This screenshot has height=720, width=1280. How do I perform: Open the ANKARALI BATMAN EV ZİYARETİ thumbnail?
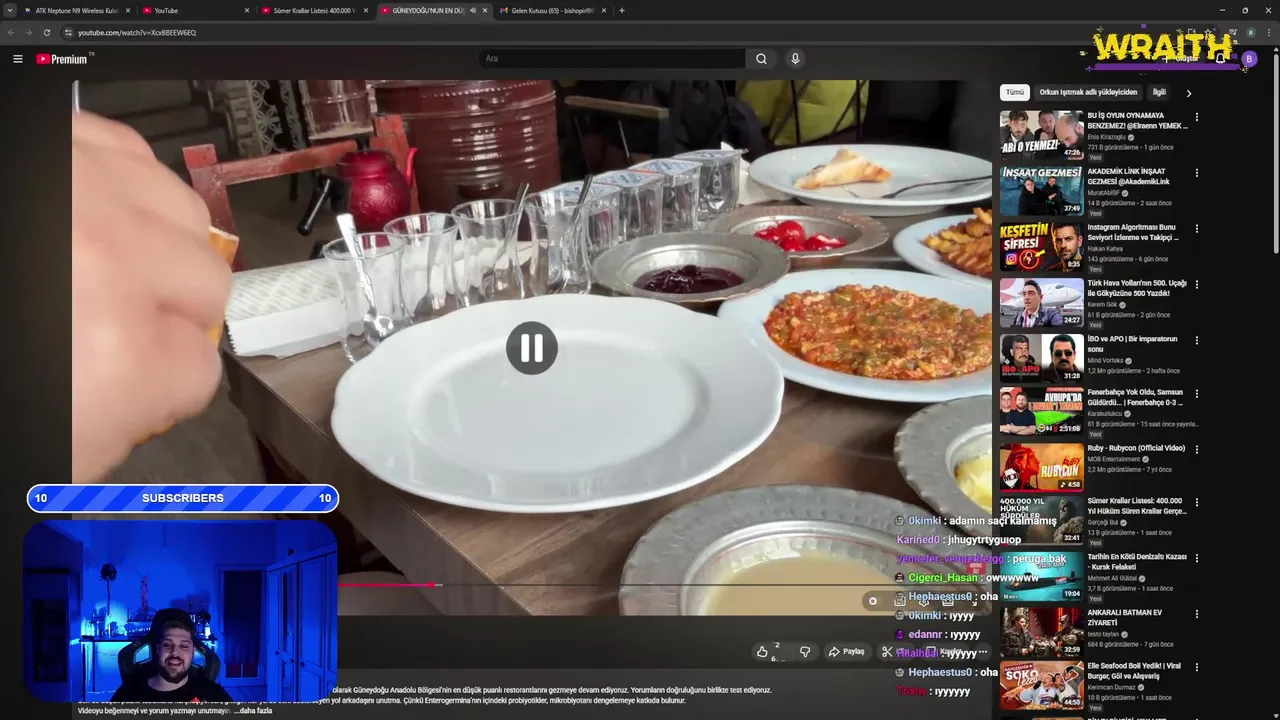[1041, 631]
